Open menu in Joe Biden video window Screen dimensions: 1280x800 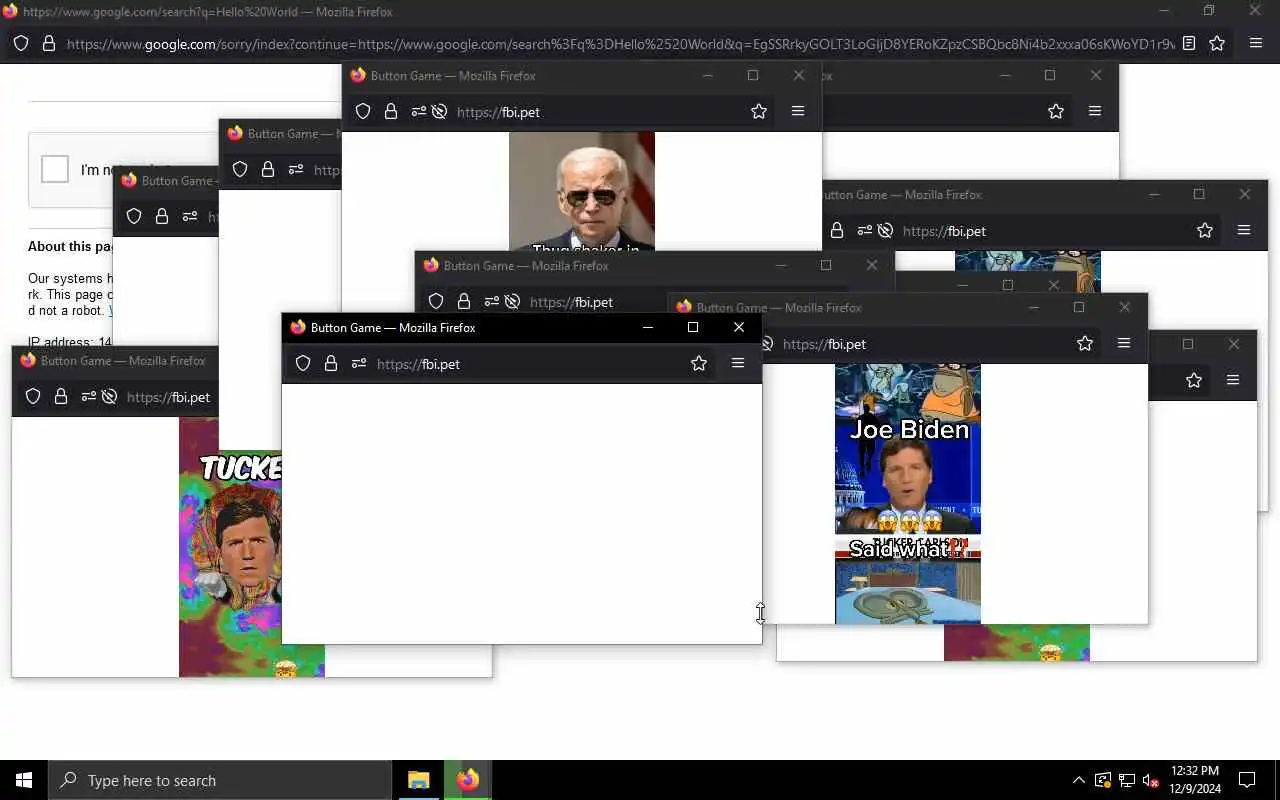[1124, 344]
